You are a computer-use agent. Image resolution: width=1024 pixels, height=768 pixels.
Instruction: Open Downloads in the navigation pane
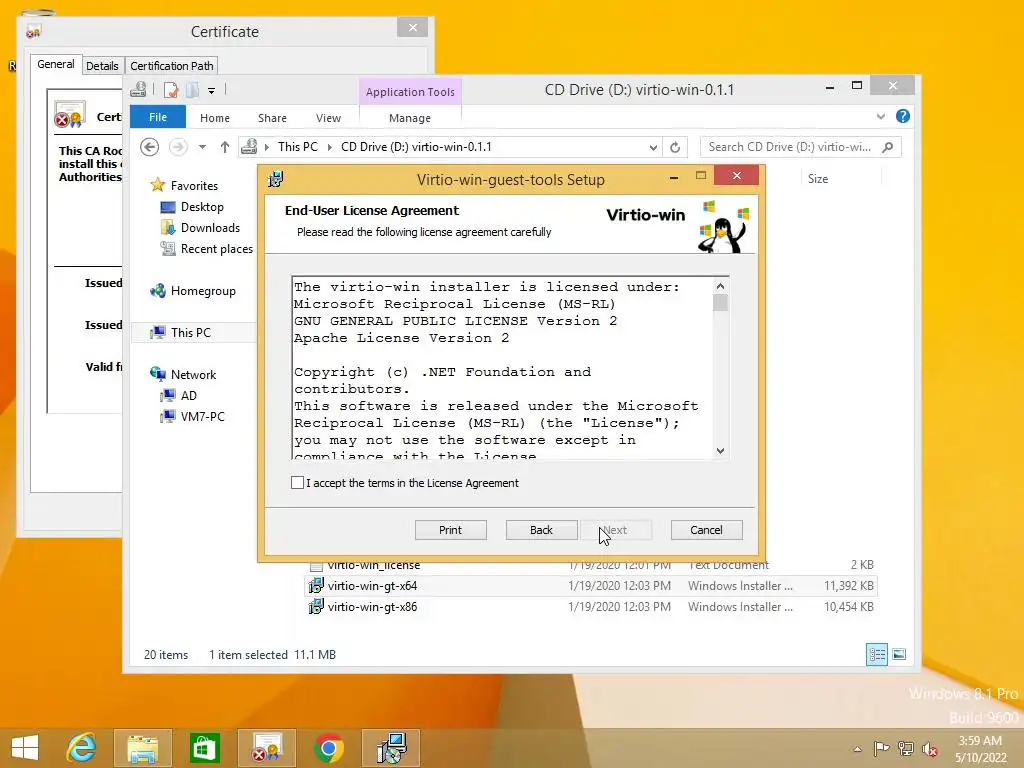coord(210,228)
